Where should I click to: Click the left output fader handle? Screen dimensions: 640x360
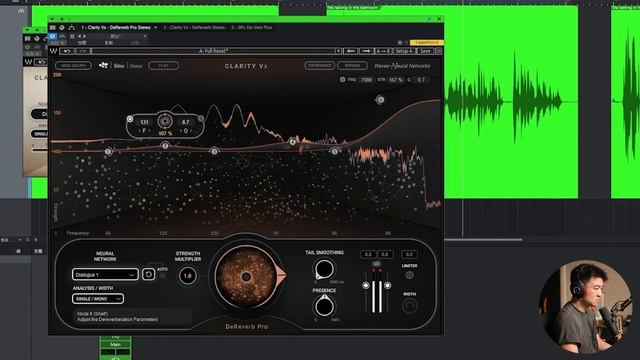coord(366,285)
